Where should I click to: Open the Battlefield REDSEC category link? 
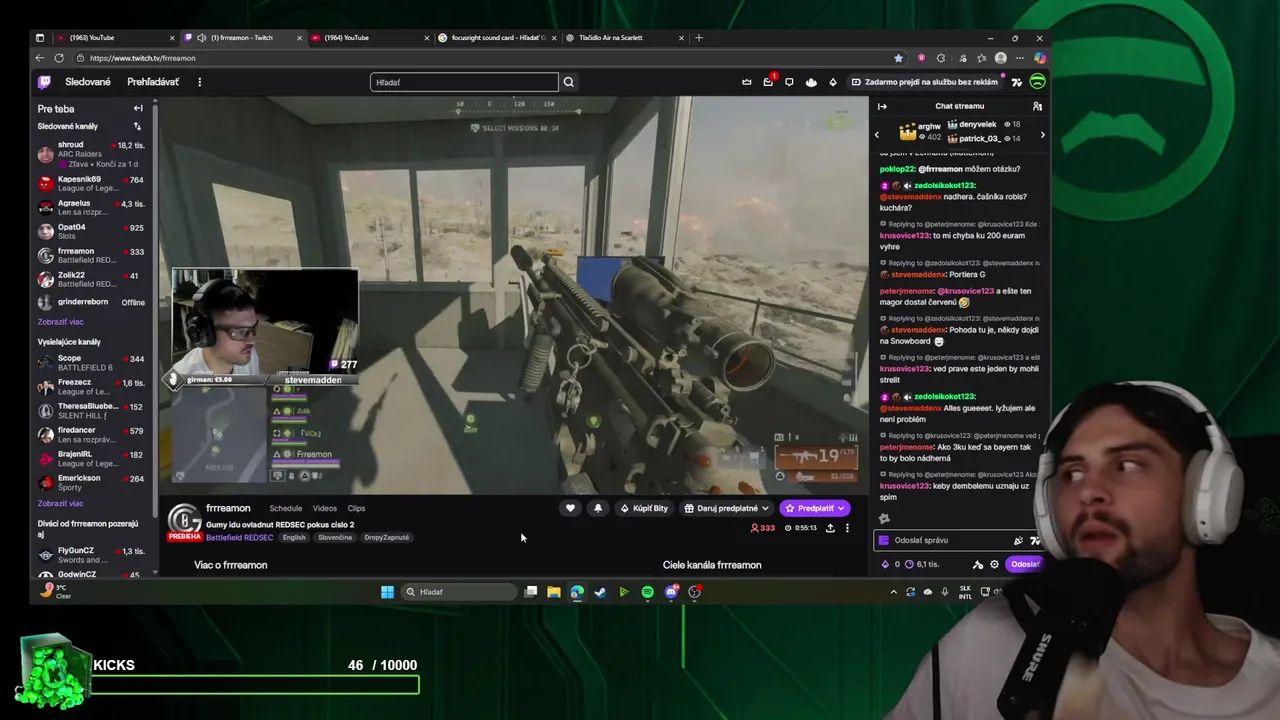238,537
